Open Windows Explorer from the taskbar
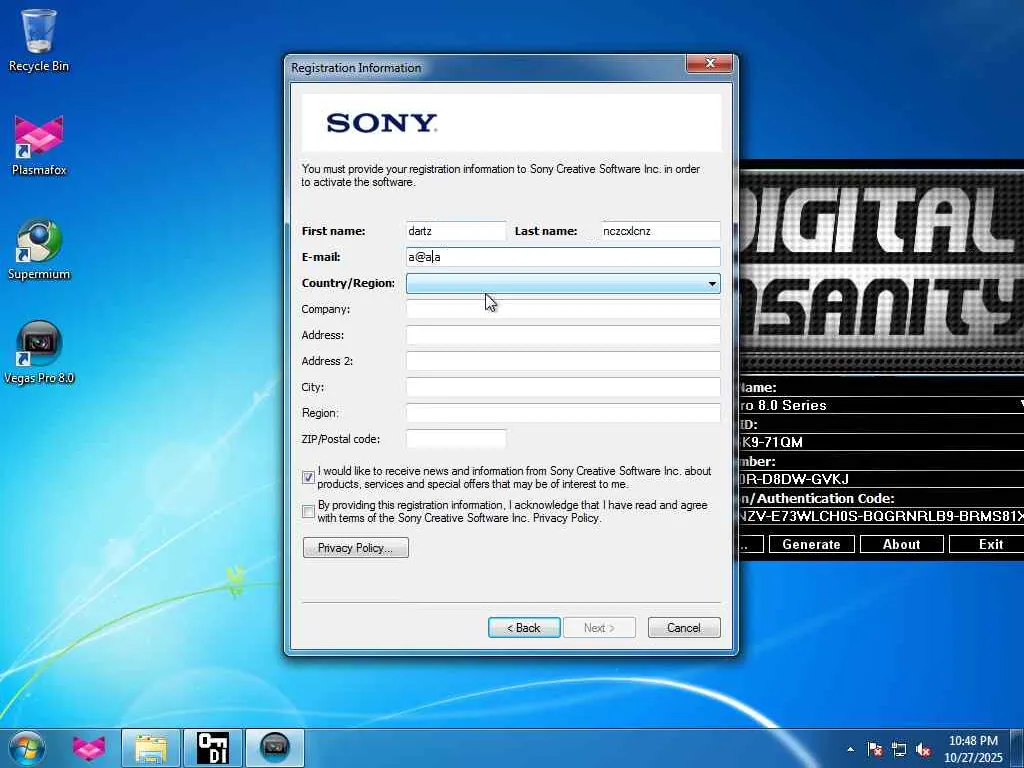Viewport: 1024px width, 768px height. (151, 748)
